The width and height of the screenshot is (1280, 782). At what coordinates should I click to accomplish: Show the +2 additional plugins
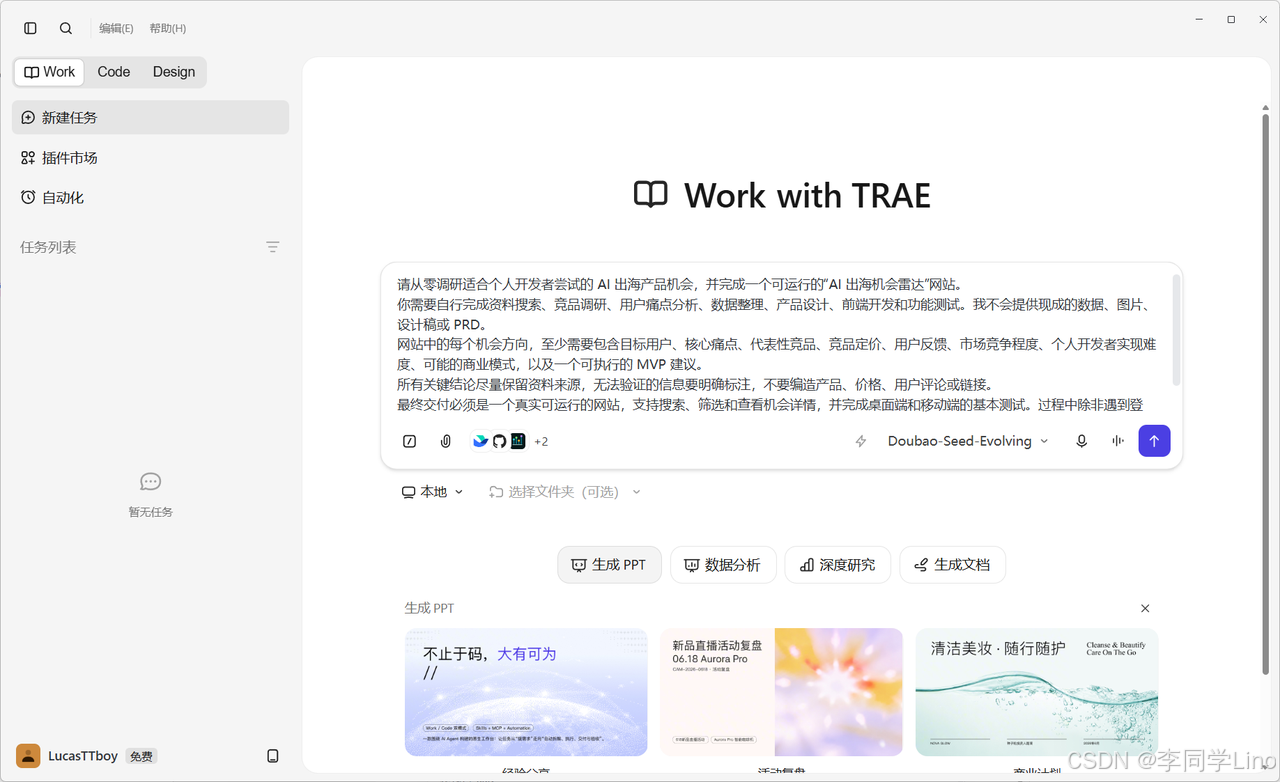tap(541, 441)
